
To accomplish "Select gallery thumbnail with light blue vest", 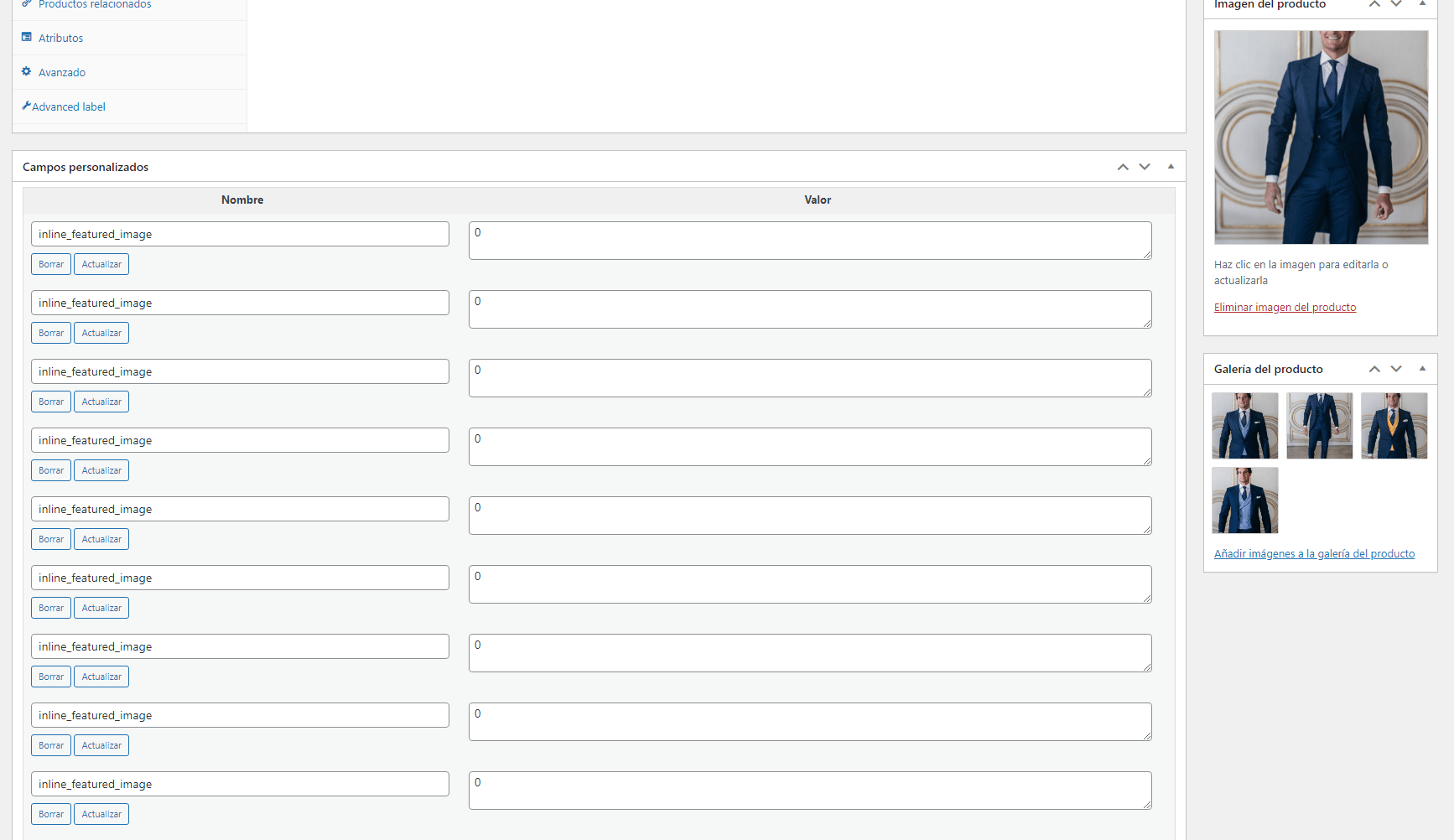I will (1245, 500).
